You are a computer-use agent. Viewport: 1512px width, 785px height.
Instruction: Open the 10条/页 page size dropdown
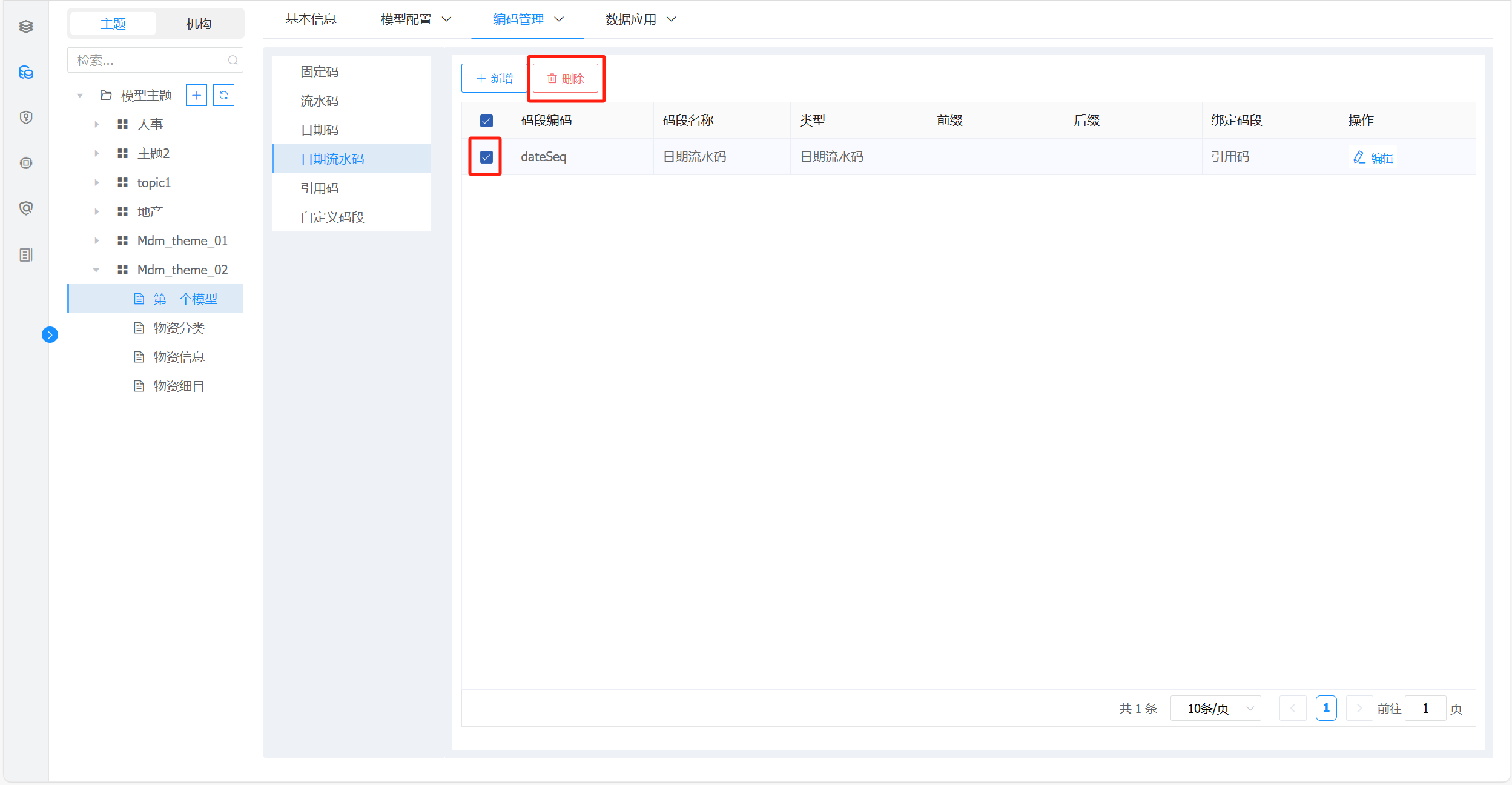1215,708
